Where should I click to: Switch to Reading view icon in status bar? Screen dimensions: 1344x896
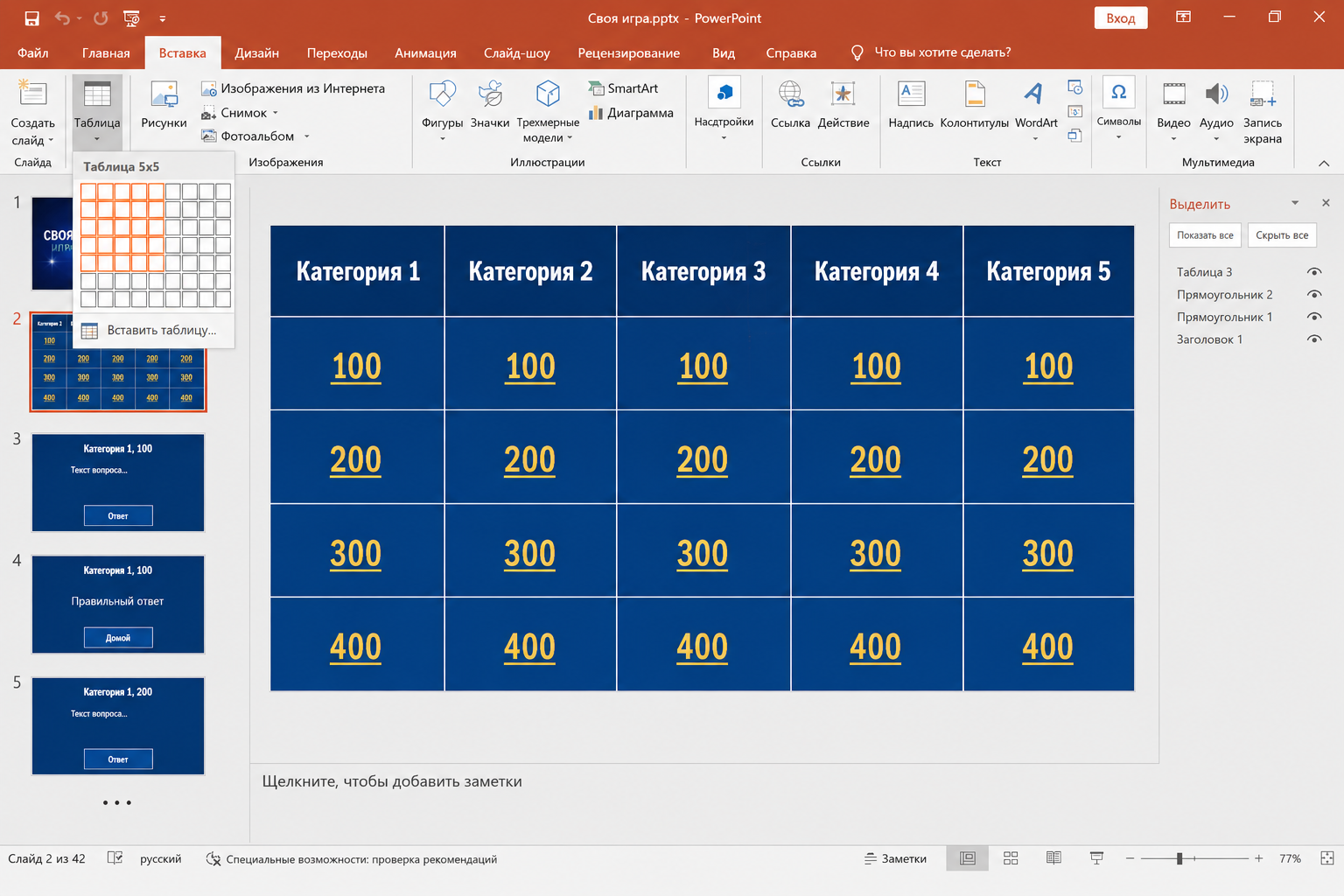(1053, 858)
